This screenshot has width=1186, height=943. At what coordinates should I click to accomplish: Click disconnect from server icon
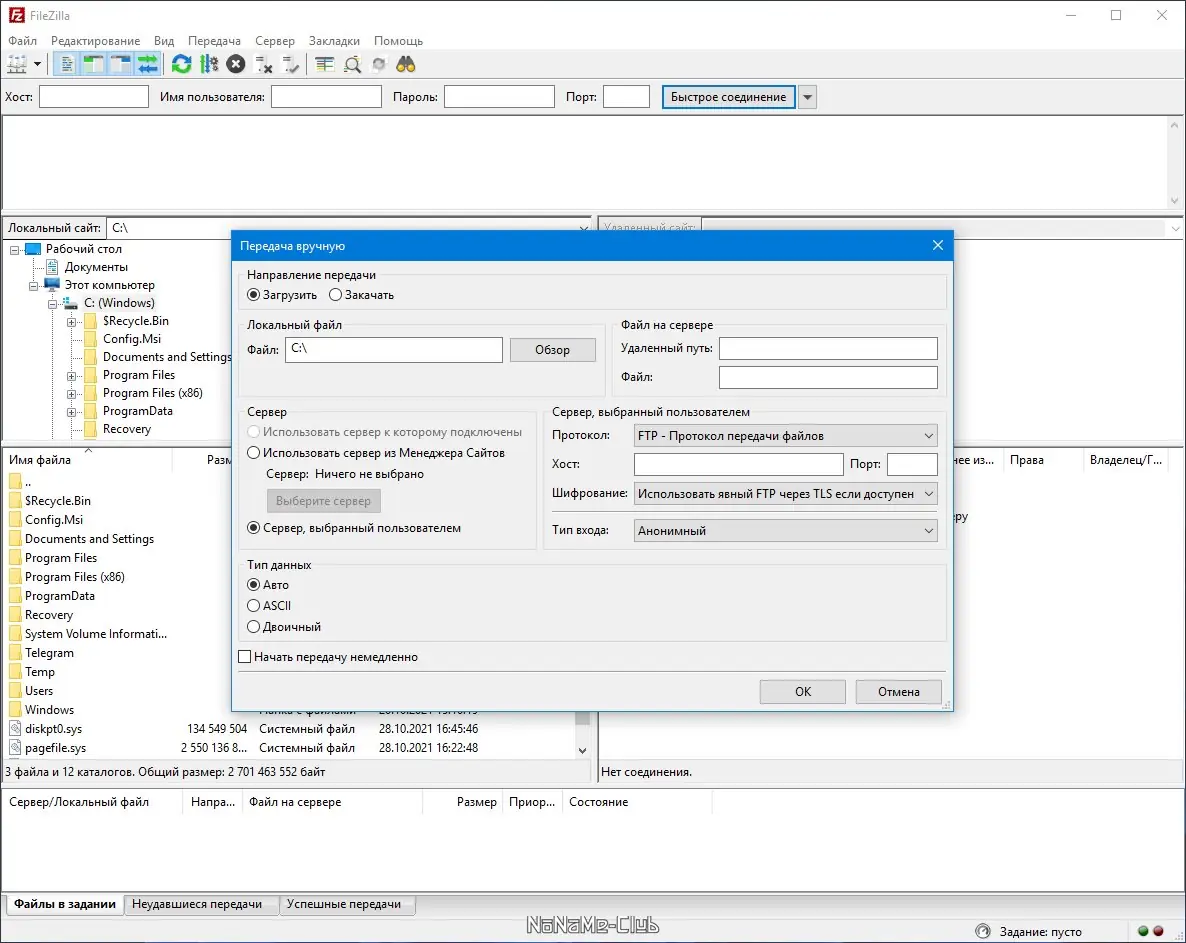263,65
